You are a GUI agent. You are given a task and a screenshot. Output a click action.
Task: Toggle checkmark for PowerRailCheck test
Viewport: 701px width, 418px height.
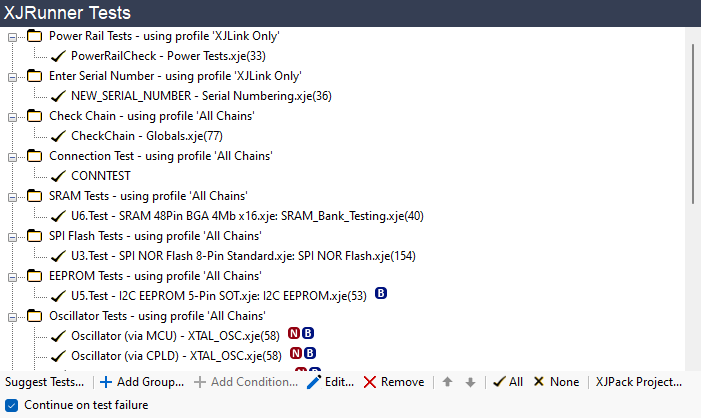pos(58,56)
